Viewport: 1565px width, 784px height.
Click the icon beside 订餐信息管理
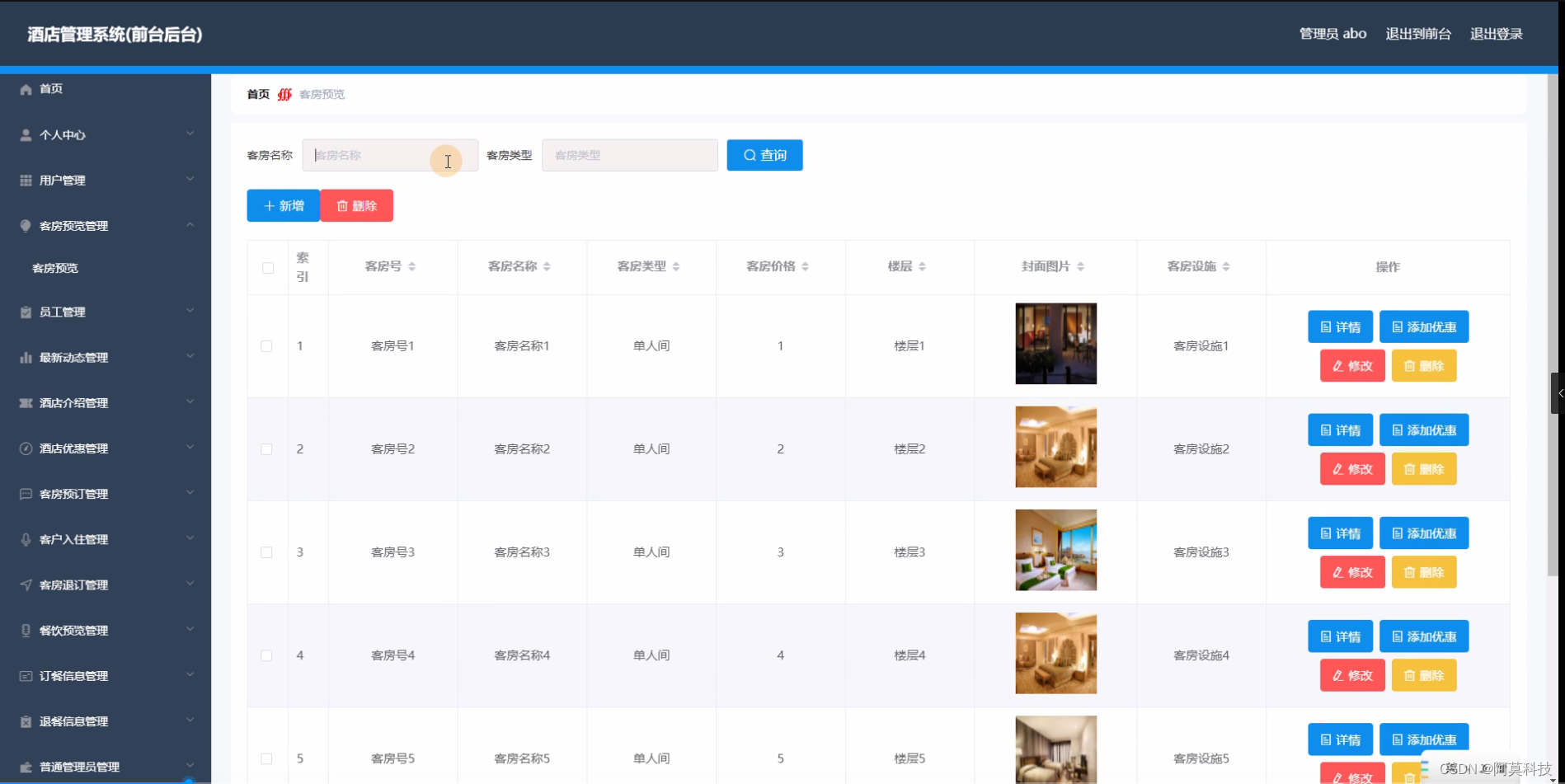coord(26,675)
